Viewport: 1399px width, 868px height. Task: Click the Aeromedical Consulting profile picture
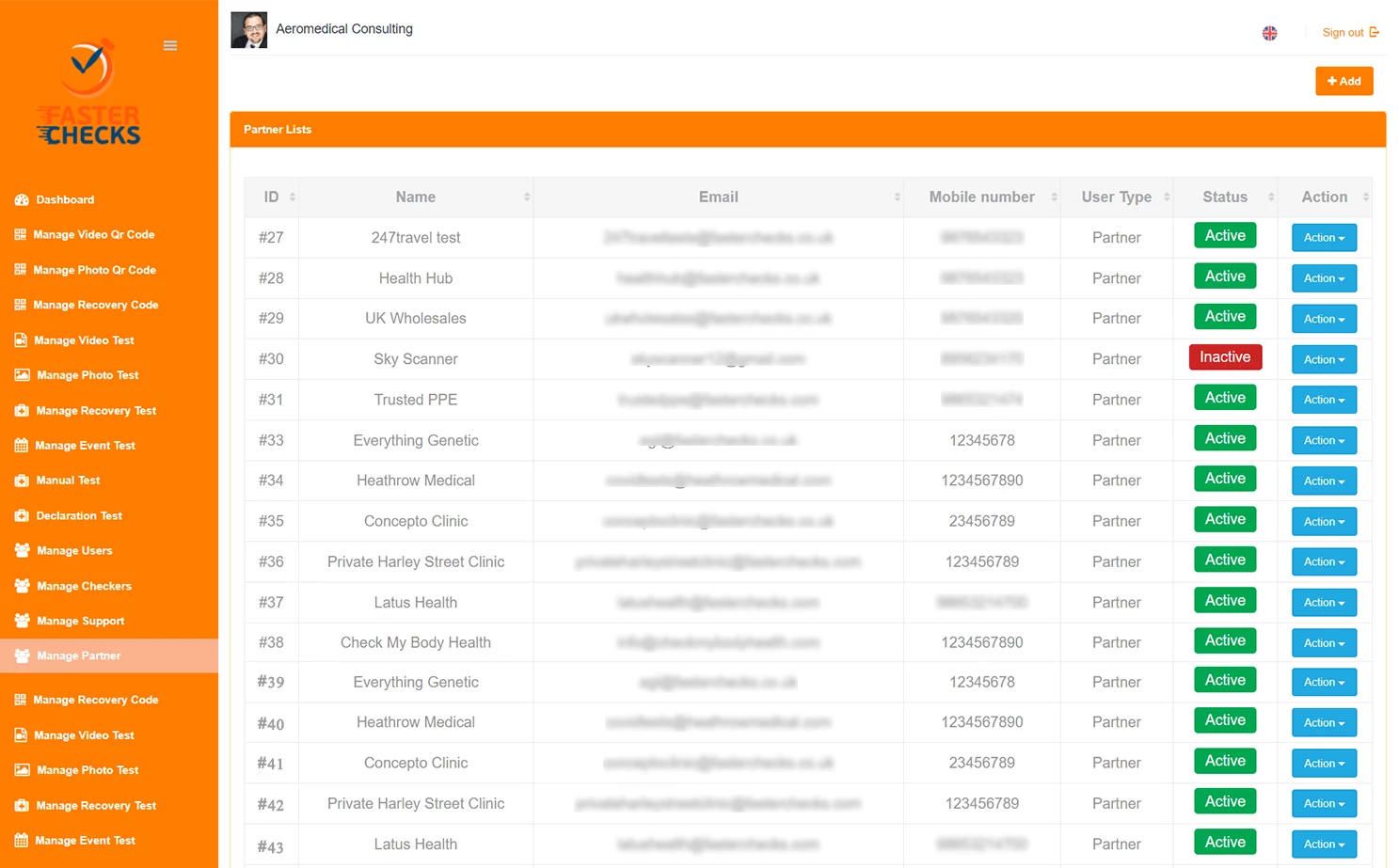tap(248, 29)
